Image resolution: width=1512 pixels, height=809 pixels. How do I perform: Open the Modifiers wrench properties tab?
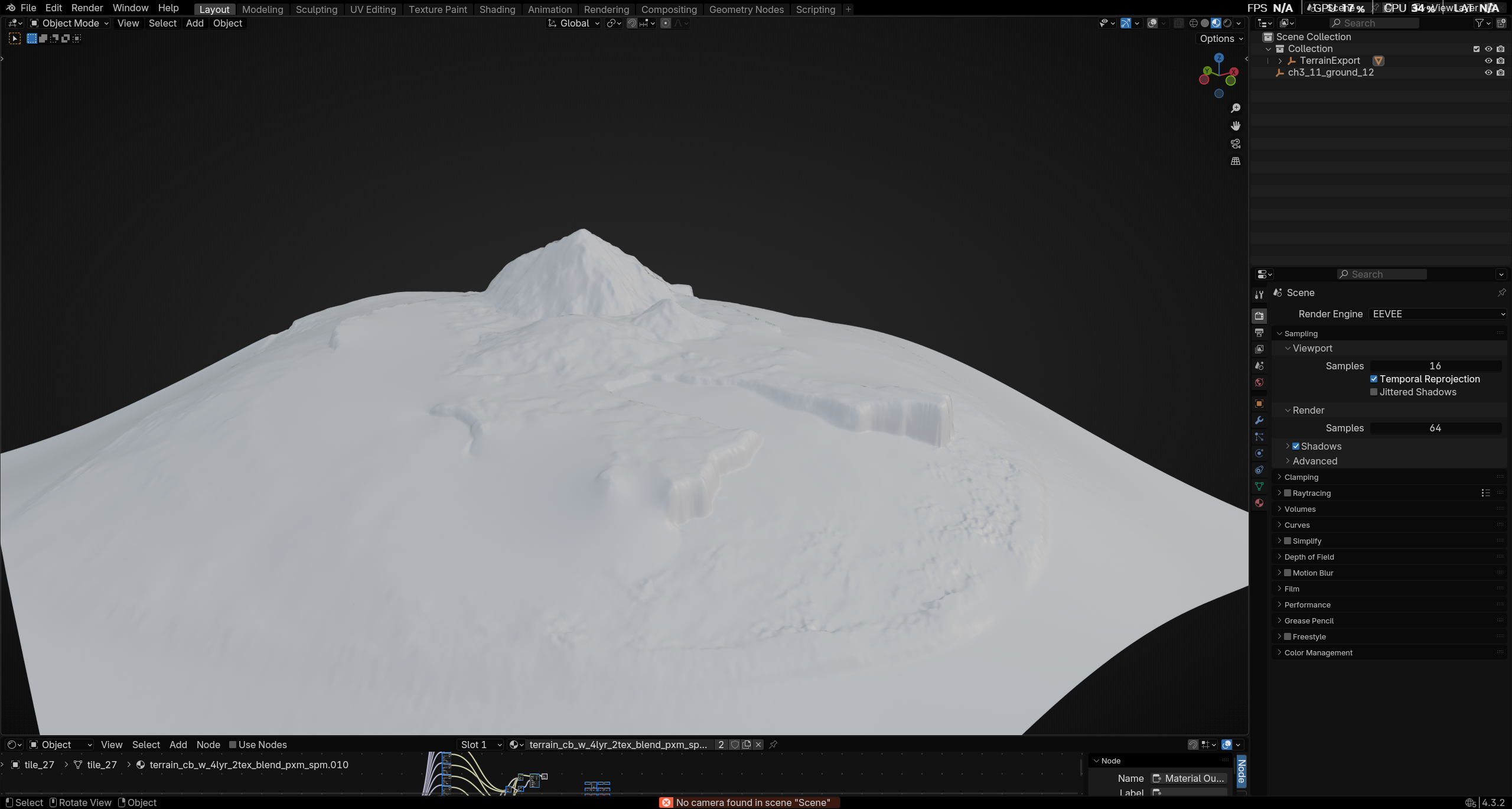1259,420
